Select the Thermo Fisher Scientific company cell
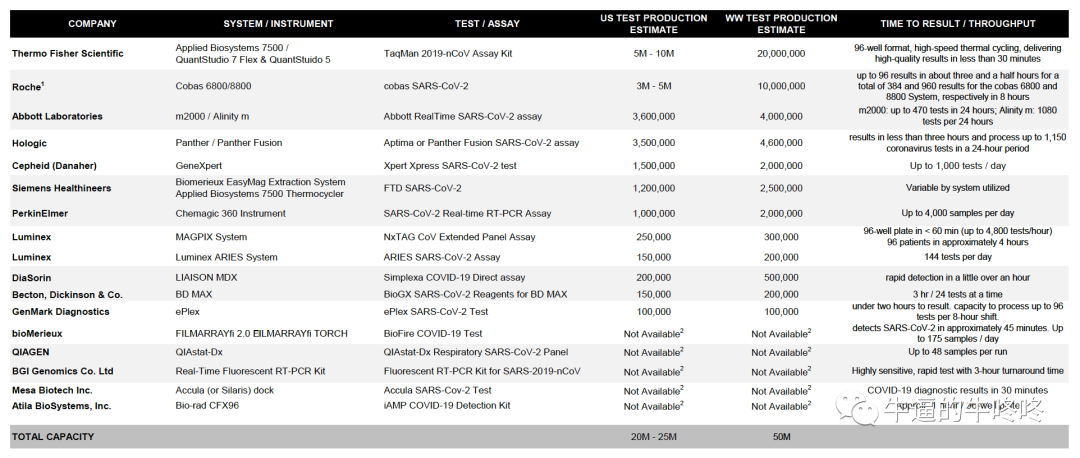Screen dimensions: 1080x458 (68, 53)
